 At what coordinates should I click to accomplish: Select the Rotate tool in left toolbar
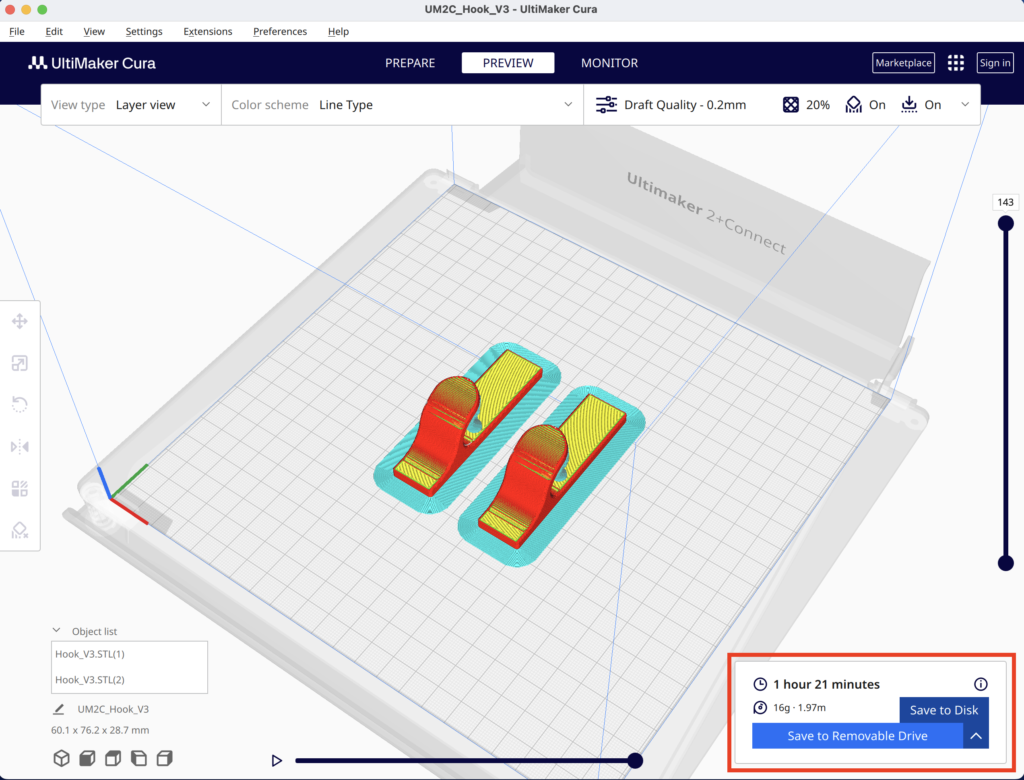pos(20,404)
